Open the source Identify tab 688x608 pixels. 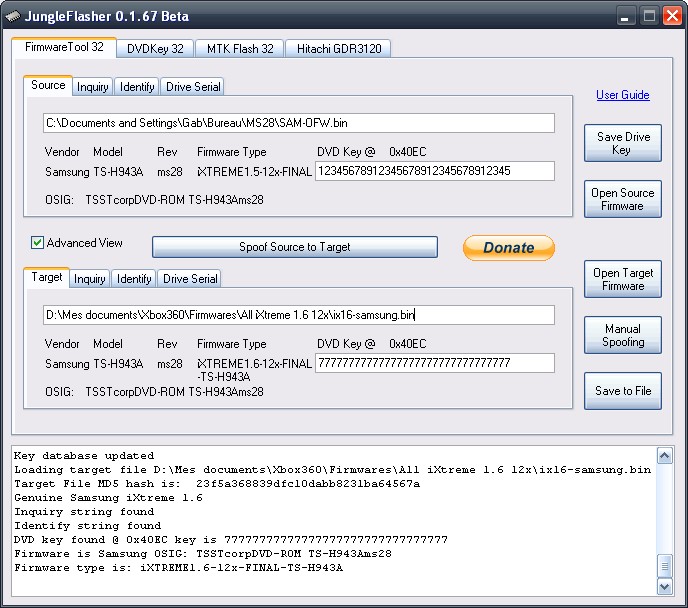(x=137, y=87)
